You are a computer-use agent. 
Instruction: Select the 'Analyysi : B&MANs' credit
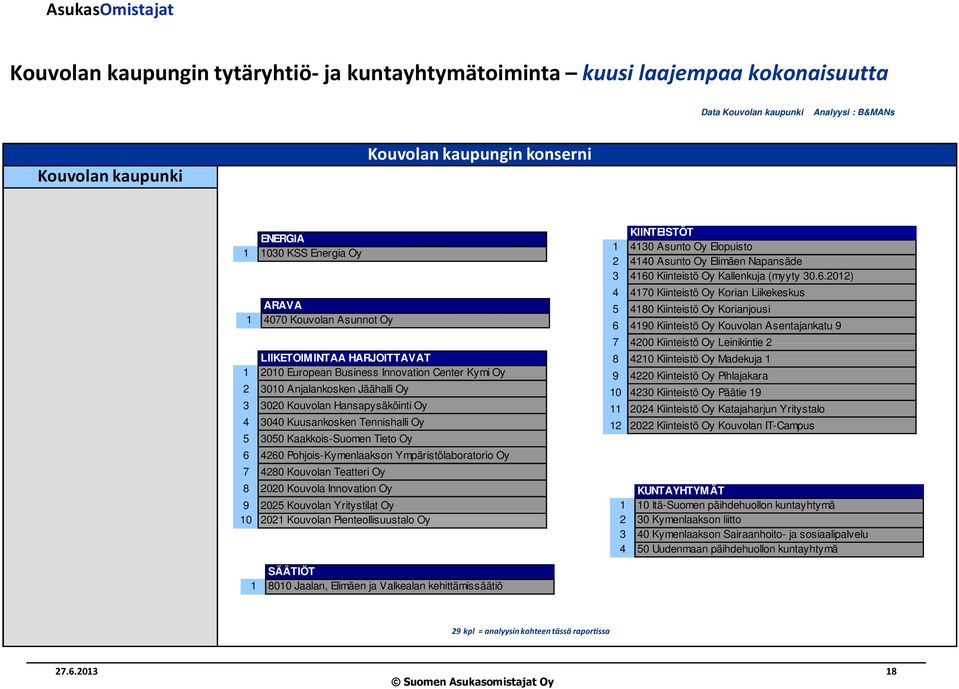(x=854, y=112)
